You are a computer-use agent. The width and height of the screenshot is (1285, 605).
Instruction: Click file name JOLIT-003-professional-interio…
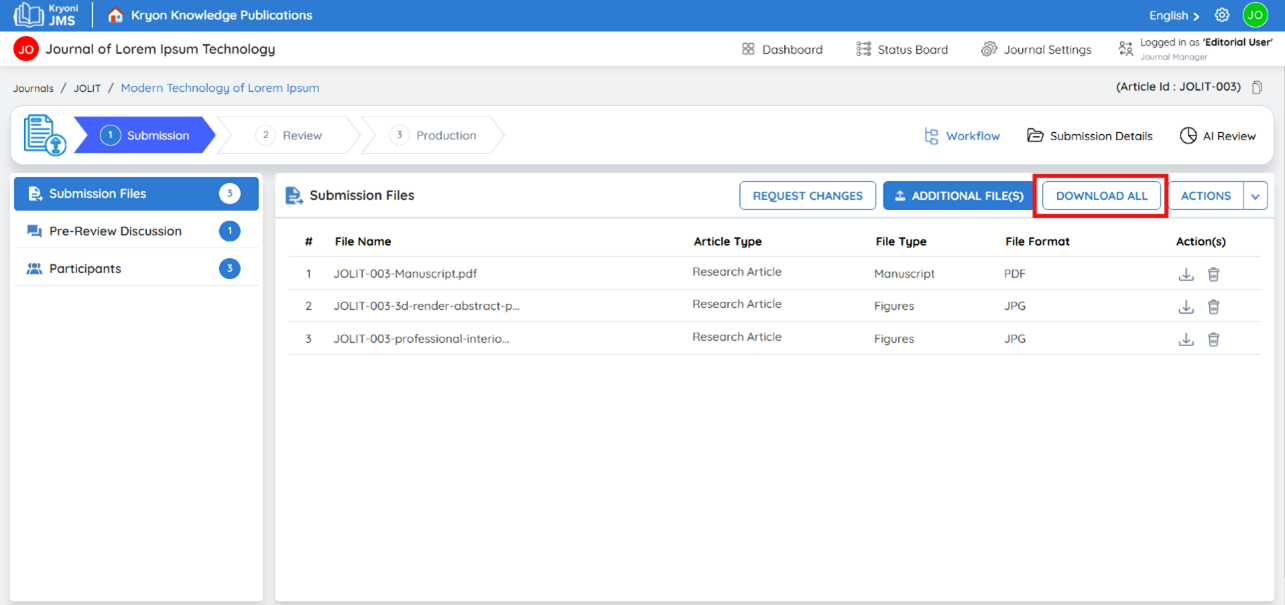pos(422,339)
